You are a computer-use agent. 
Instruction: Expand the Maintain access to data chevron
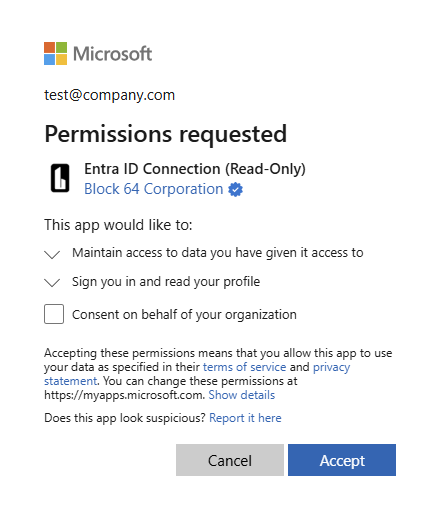pos(52,254)
